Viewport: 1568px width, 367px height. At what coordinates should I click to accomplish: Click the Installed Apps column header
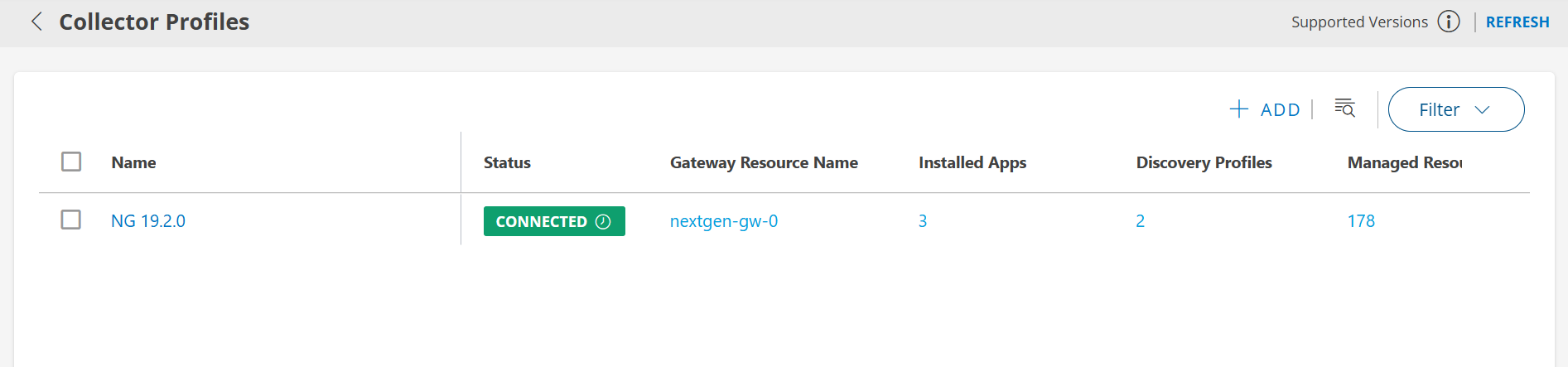pyautogui.click(x=972, y=162)
